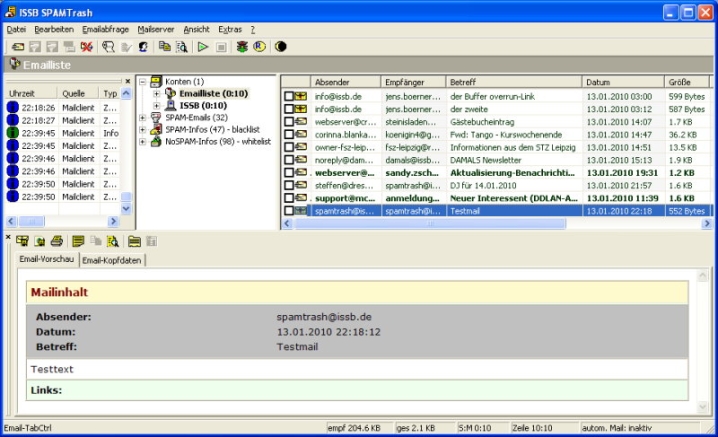Image resolution: width=718 pixels, height=437 pixels.
Task: Click the black-and-white circle toolbar icon
Action: (x=281, y=47)
